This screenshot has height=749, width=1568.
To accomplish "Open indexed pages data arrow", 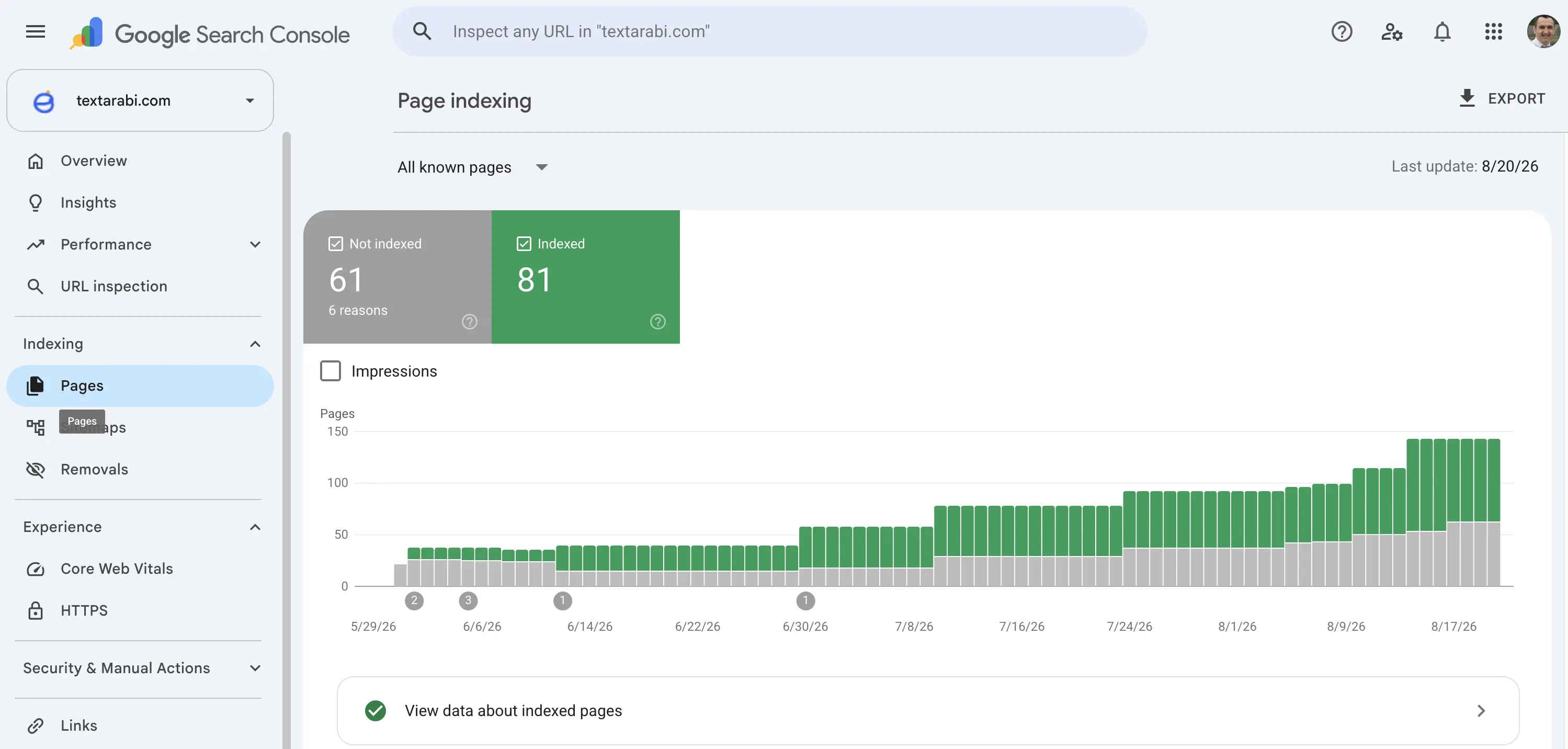I will (x=1481, y=711).
